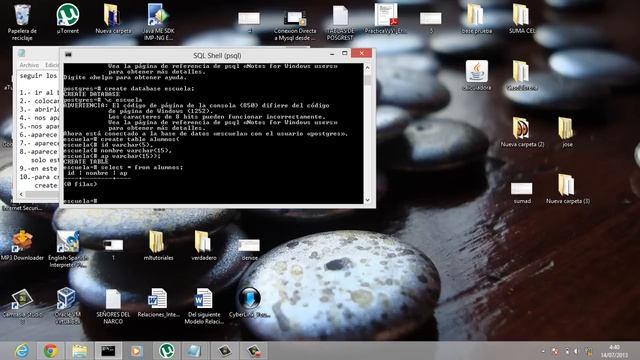Image resolution: width=640 pixels, height=360 pixels.
Task: Open File Explorer from the taskbar
Action: pos(80,351)
